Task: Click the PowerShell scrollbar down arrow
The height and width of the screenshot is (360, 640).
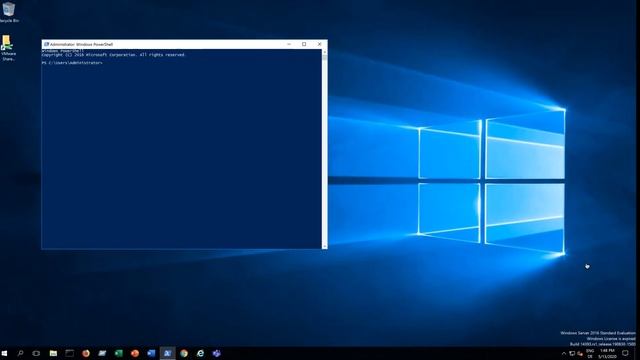Action: coord(324,246)
